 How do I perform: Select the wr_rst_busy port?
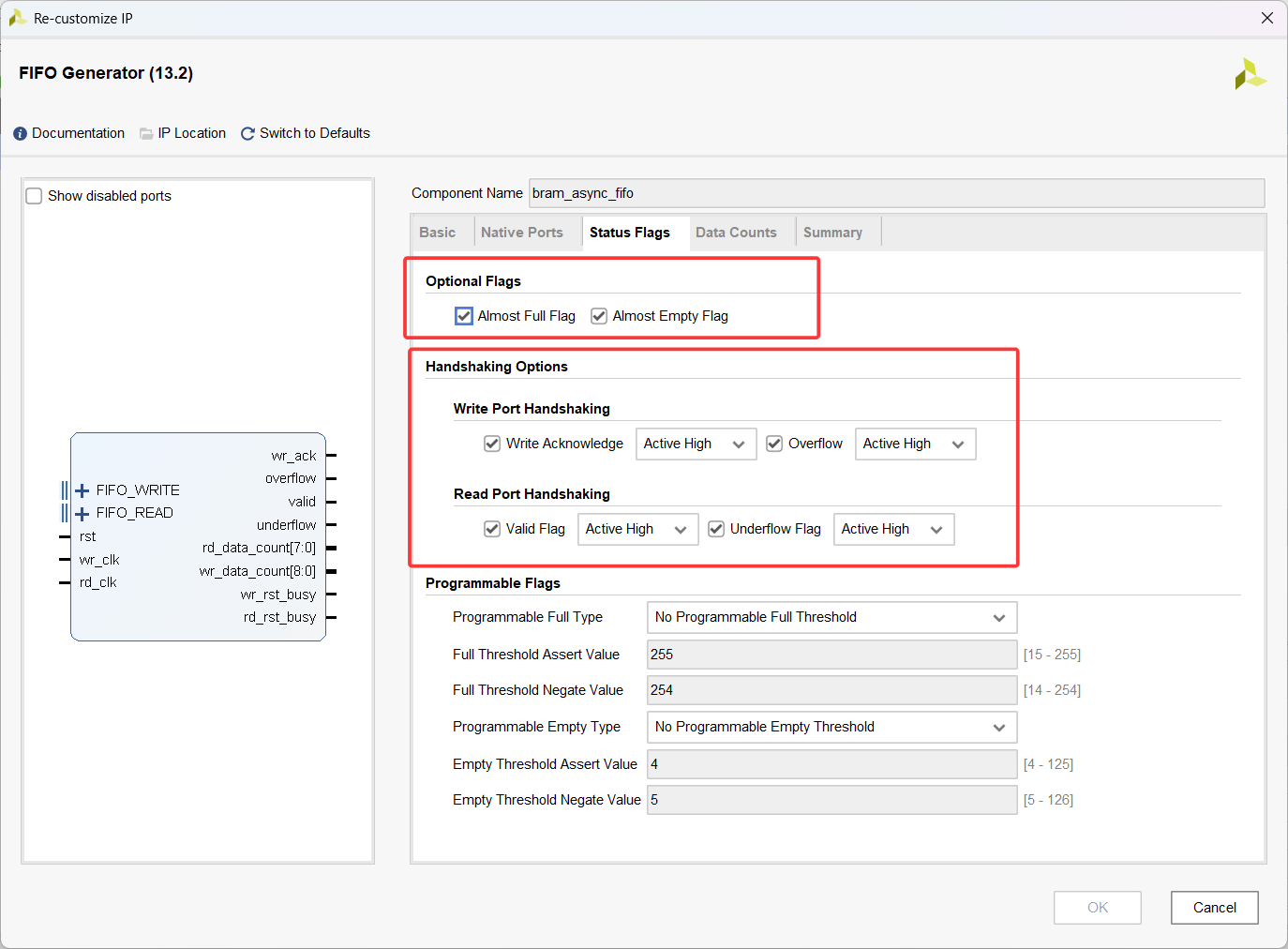click(x=278, y=595)
